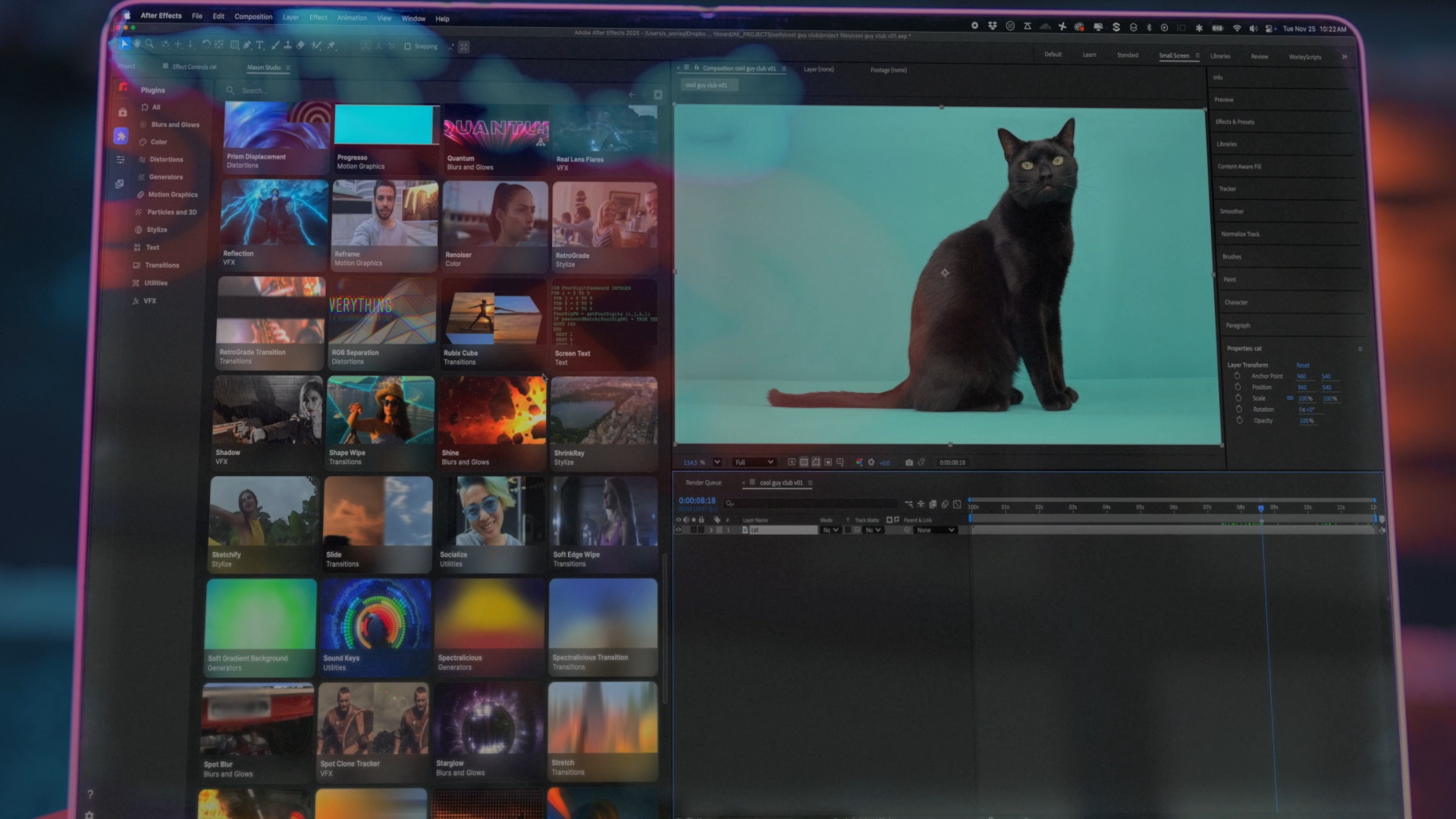Switch to the Render Queue tab
This screenshot has width=1456, height=819.
pyautogui.click(x=703, y=483)
